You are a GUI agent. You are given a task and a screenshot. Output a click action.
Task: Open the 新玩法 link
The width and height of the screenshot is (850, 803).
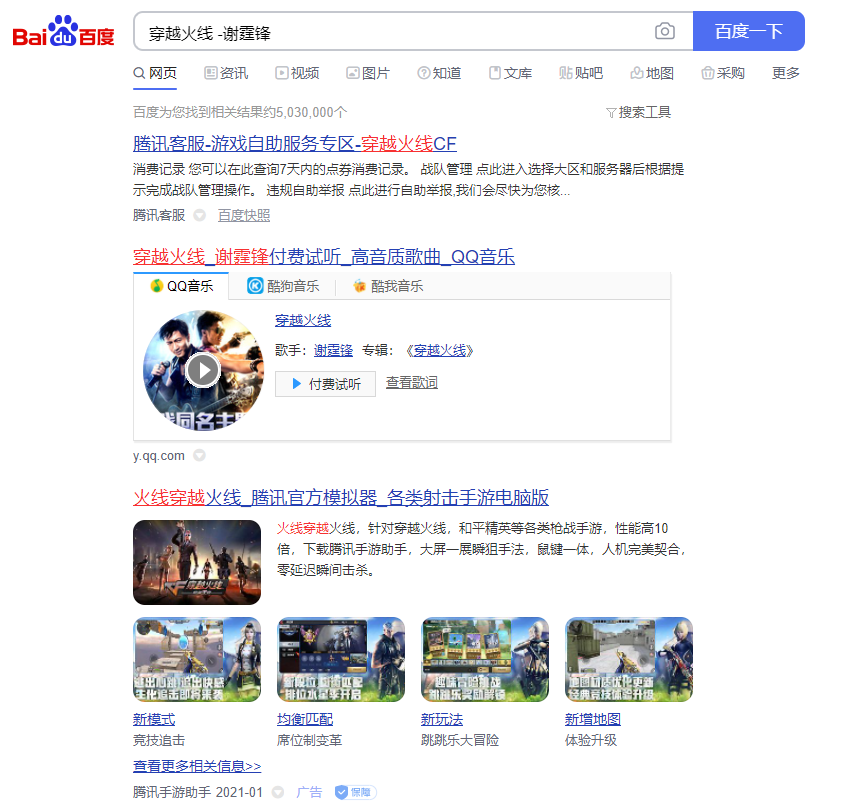442,720
